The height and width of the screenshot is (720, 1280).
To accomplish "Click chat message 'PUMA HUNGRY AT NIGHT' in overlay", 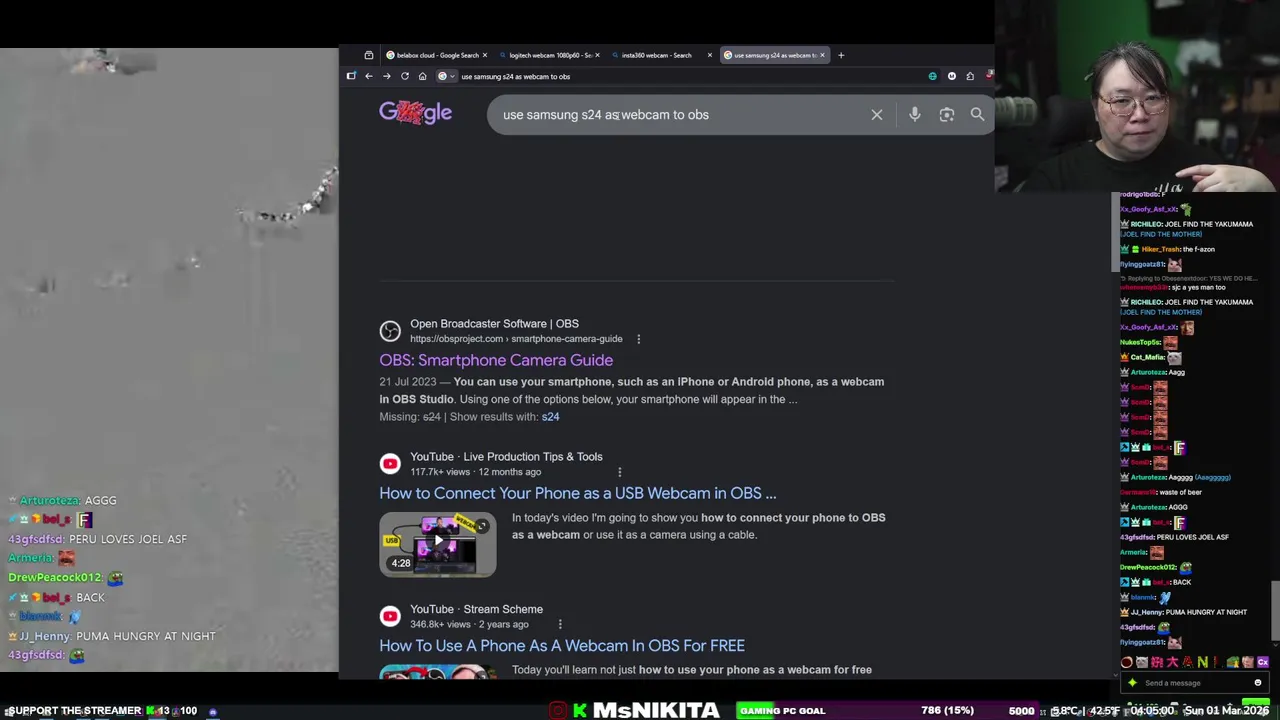I will (146, 636).
